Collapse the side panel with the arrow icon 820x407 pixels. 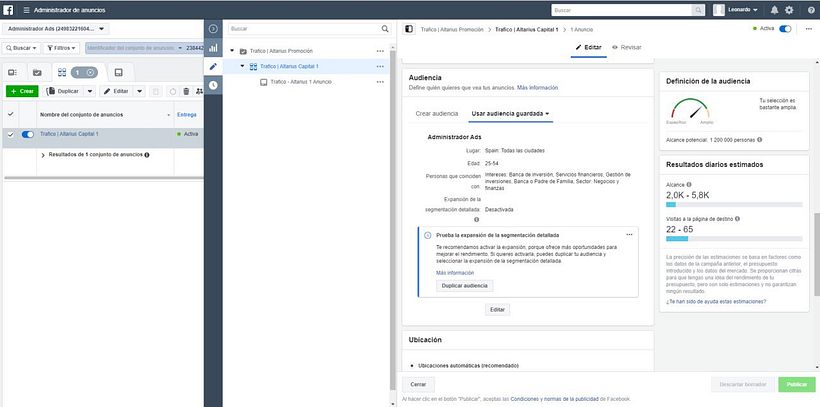[x=213, y=29]
